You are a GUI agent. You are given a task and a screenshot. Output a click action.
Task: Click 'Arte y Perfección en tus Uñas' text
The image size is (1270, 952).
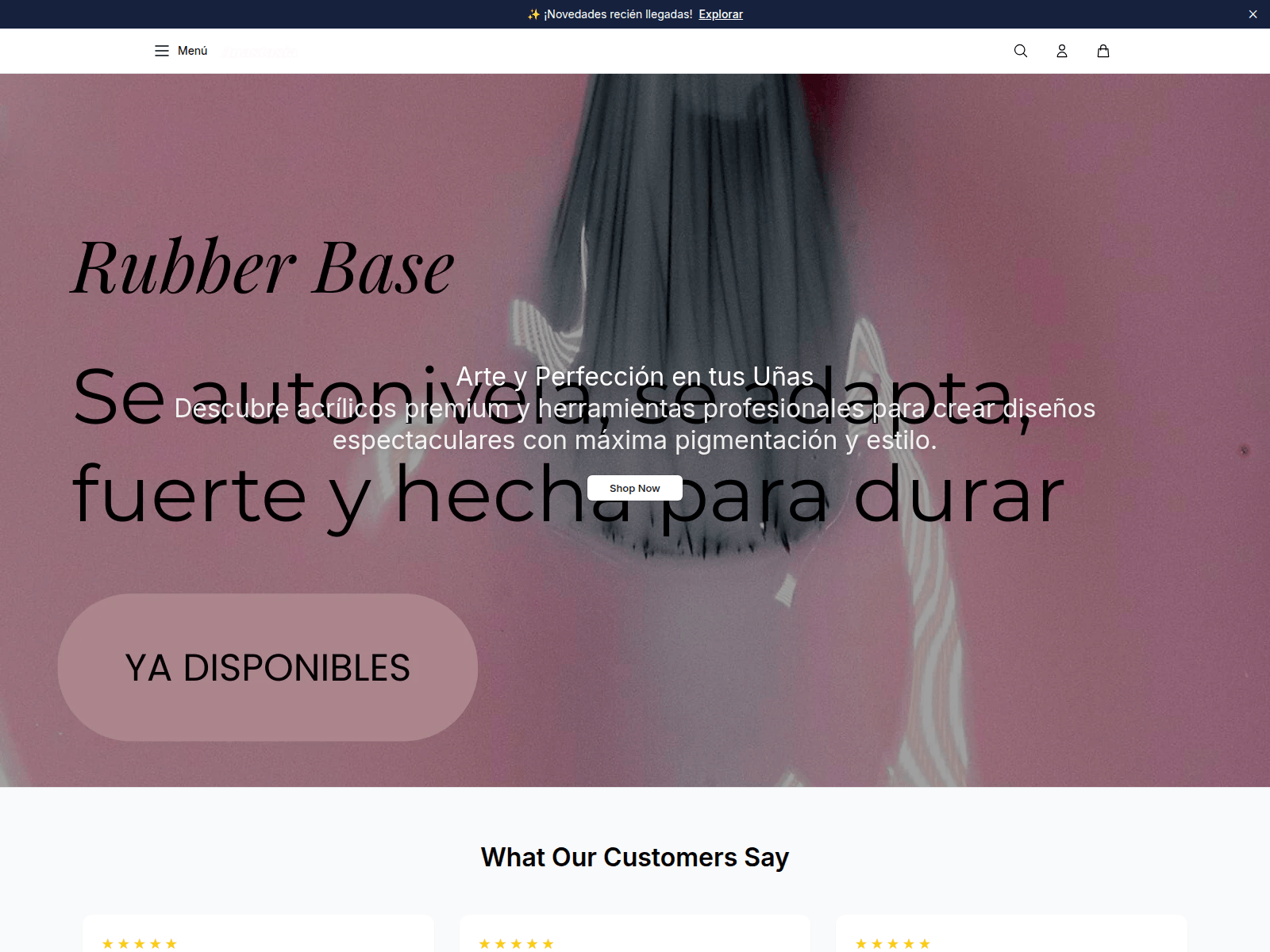[635, 376]
